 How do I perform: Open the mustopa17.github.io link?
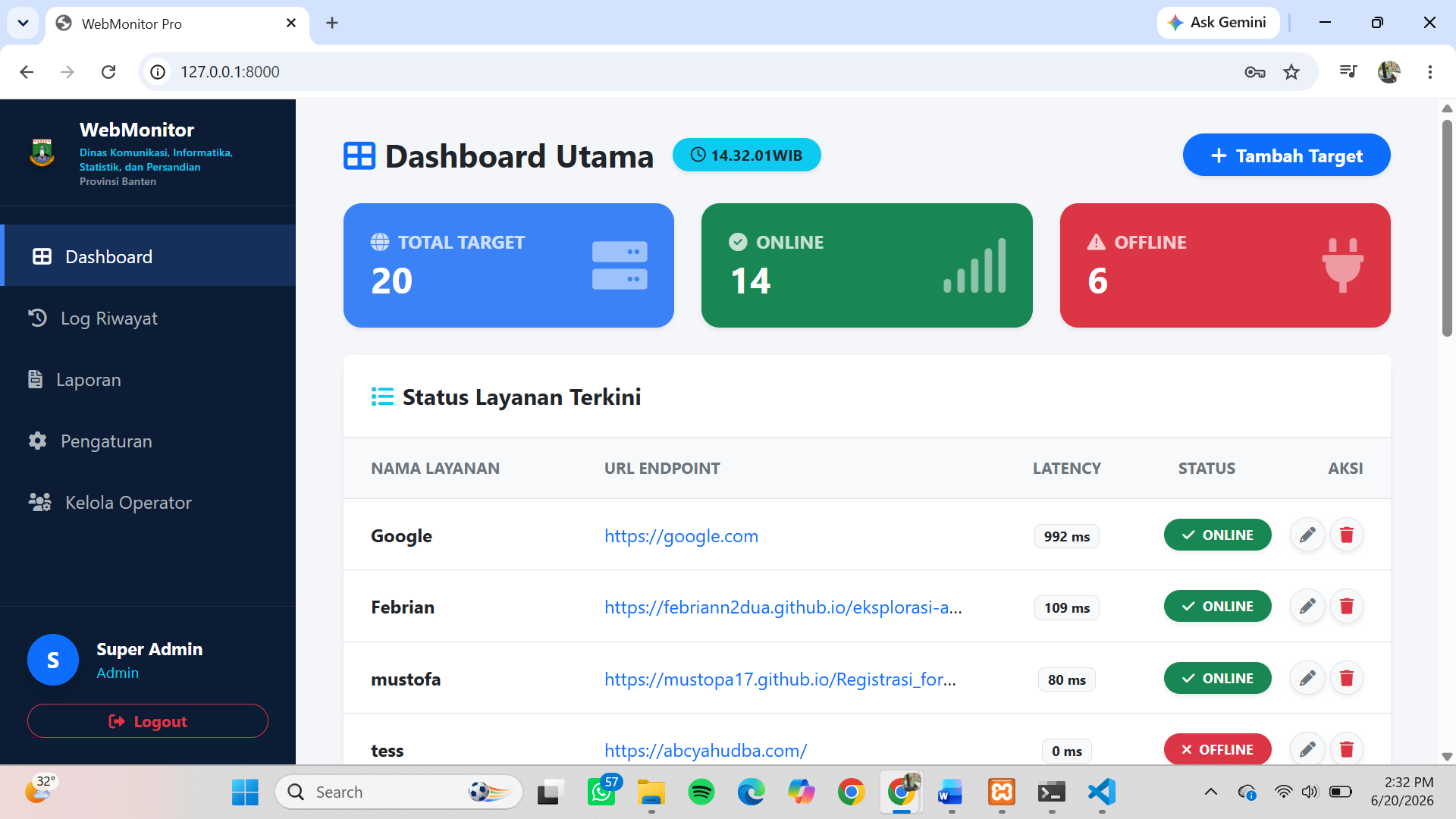pyautogui.click(x=780, y=679)
